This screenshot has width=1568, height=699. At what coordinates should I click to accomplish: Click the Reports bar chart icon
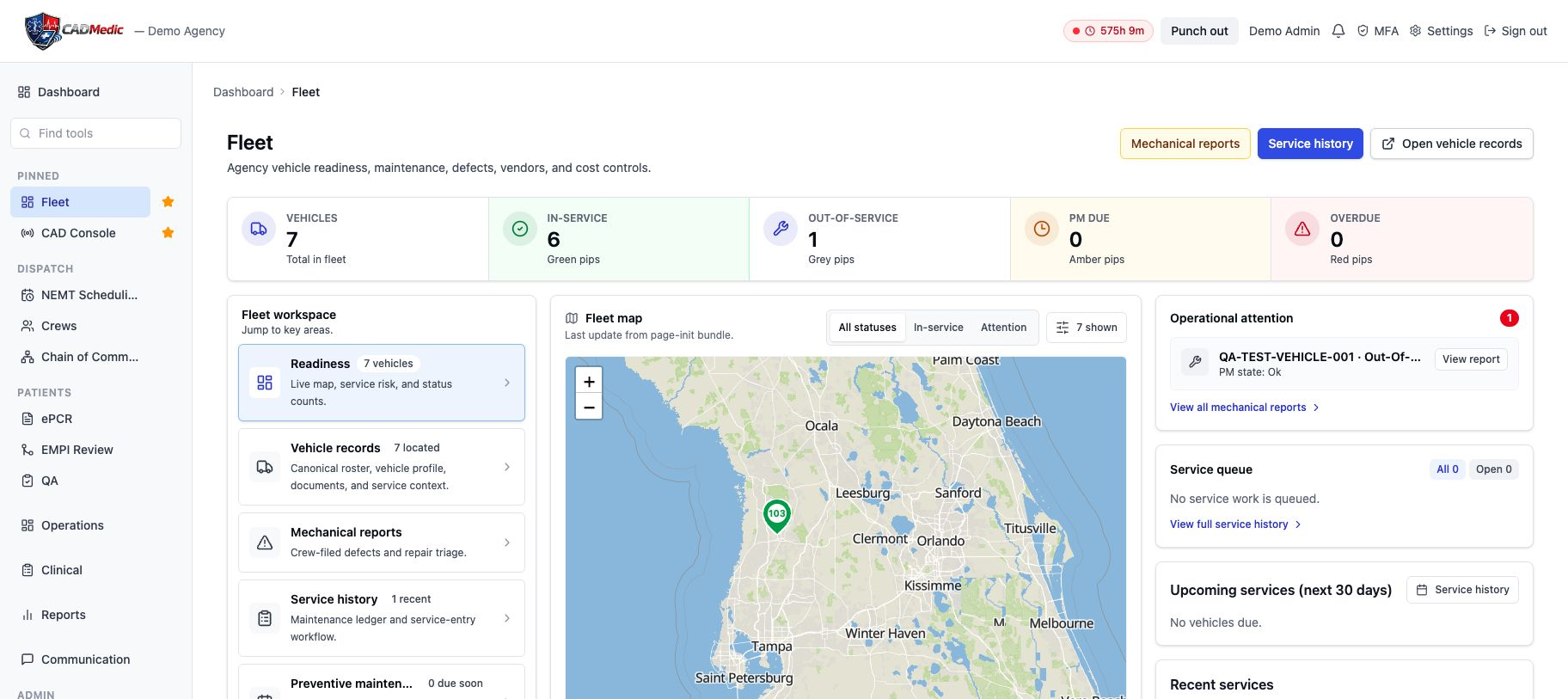(x=28, y=615)
